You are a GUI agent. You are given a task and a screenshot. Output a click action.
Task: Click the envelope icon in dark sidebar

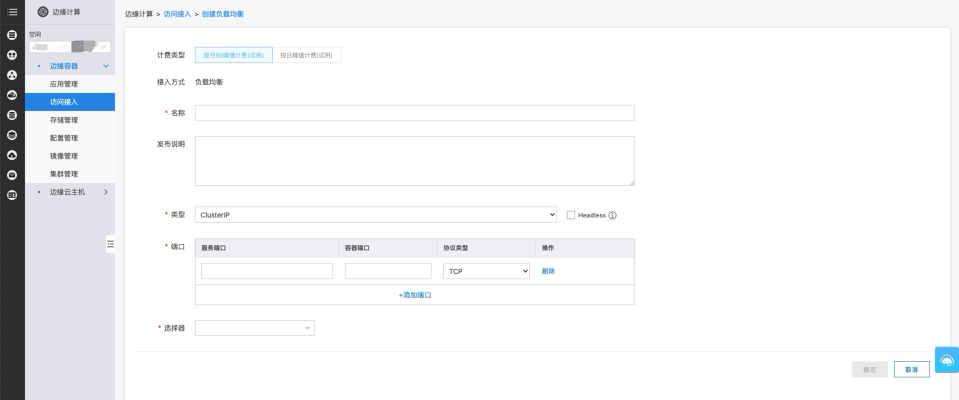(12, 174)
